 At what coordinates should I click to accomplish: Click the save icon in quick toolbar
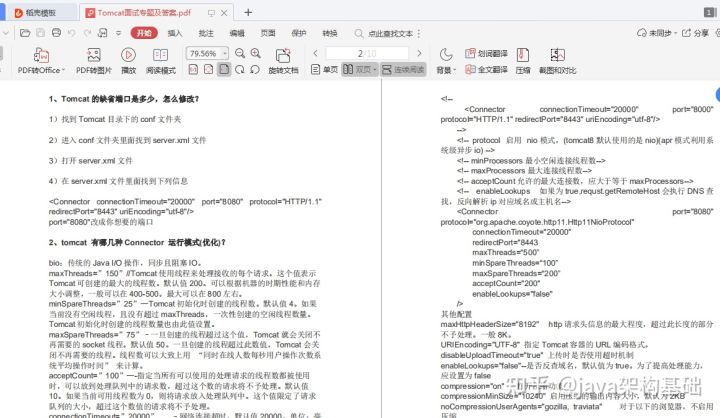41,33
